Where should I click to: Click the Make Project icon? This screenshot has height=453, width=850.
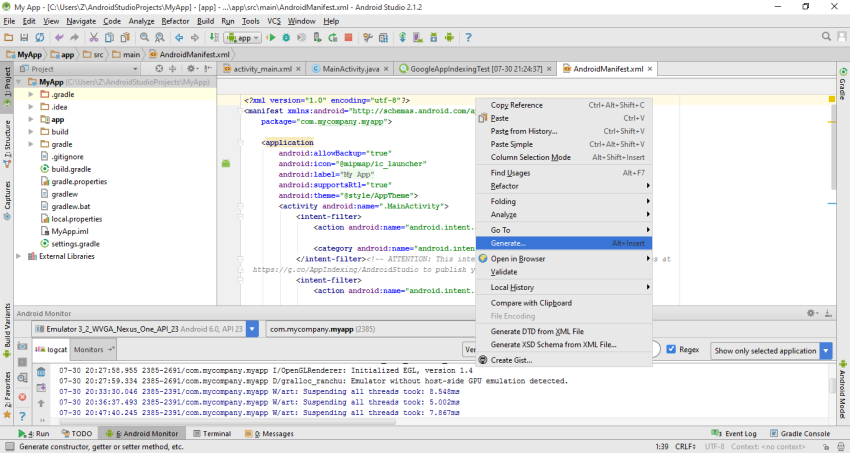[214, 37]
